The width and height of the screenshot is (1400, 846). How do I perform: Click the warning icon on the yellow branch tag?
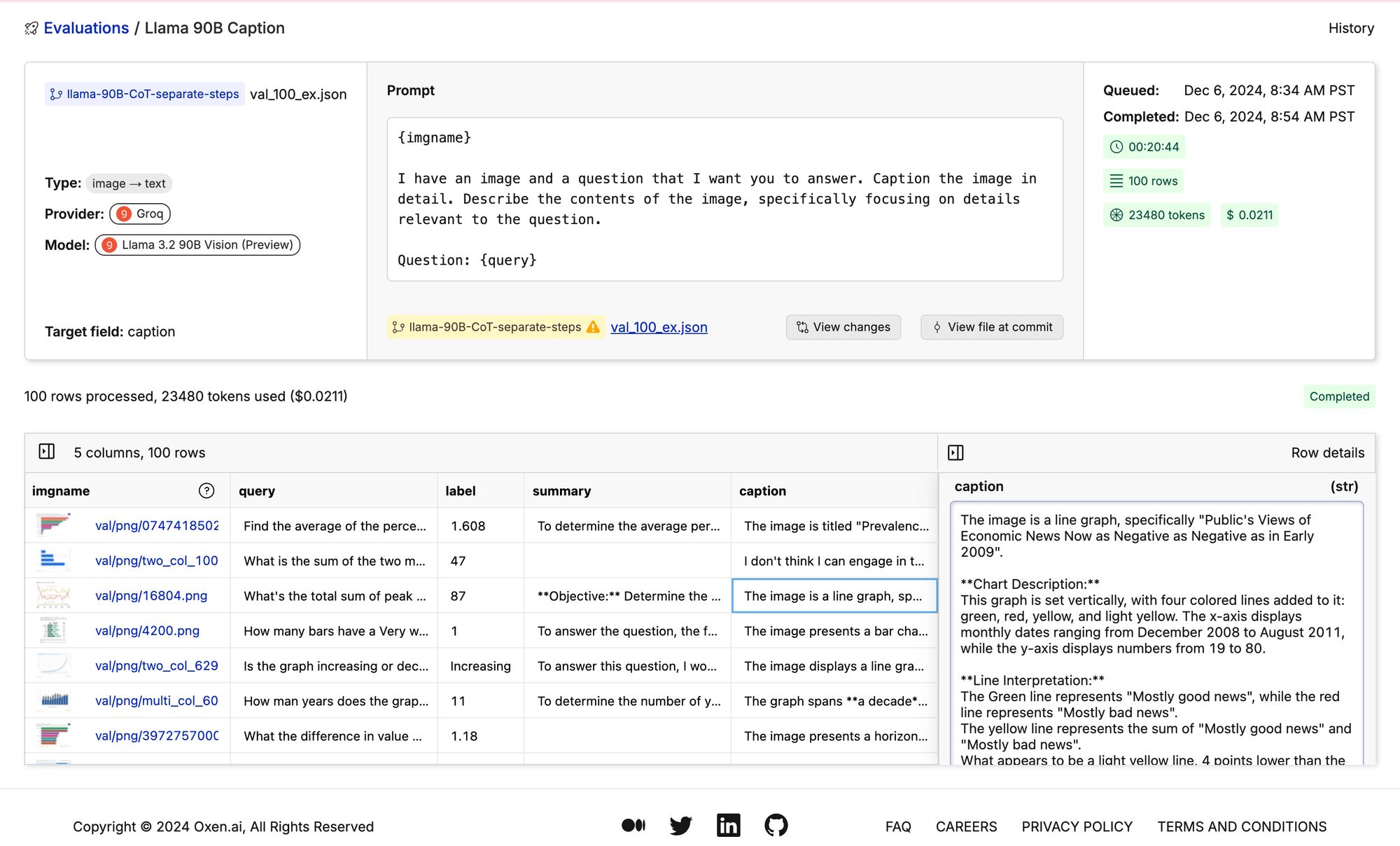(594, 327)
